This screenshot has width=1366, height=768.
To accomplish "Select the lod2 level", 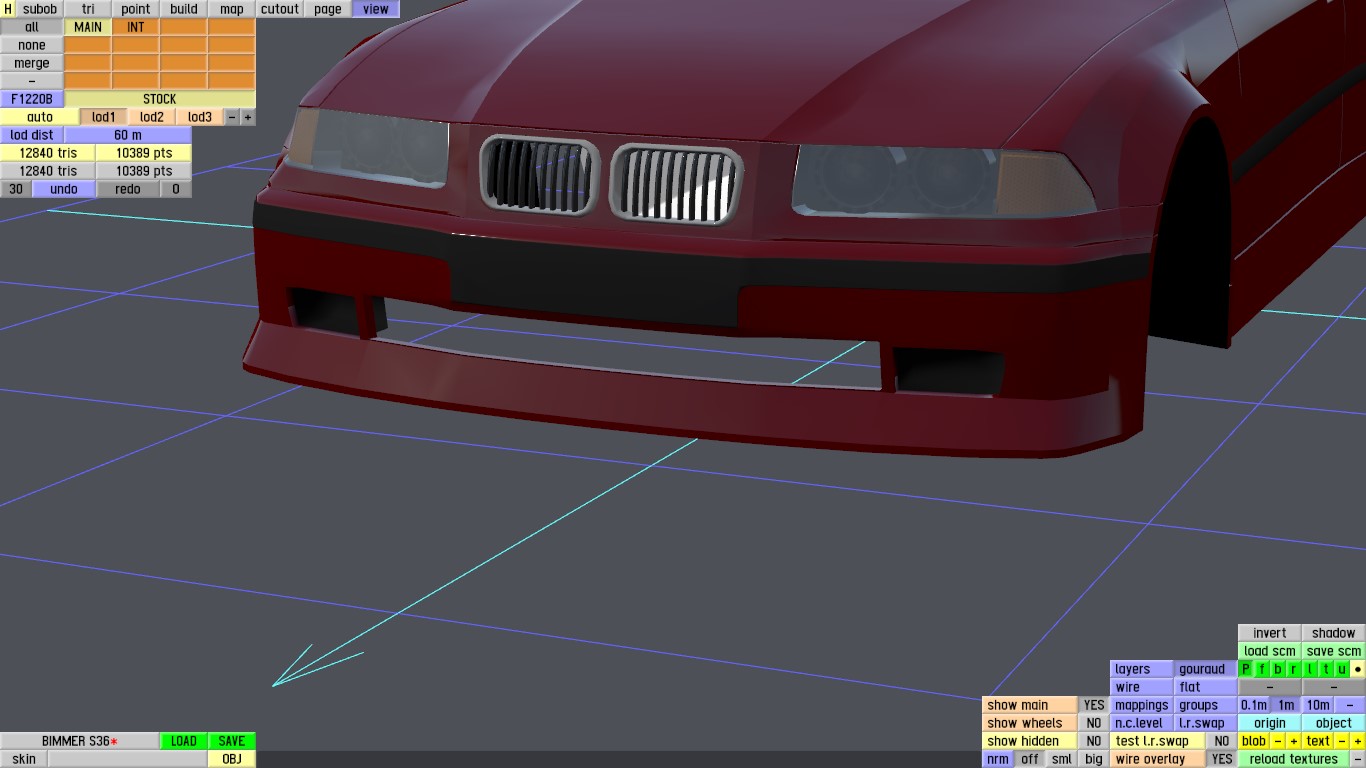I will point(152,117).
